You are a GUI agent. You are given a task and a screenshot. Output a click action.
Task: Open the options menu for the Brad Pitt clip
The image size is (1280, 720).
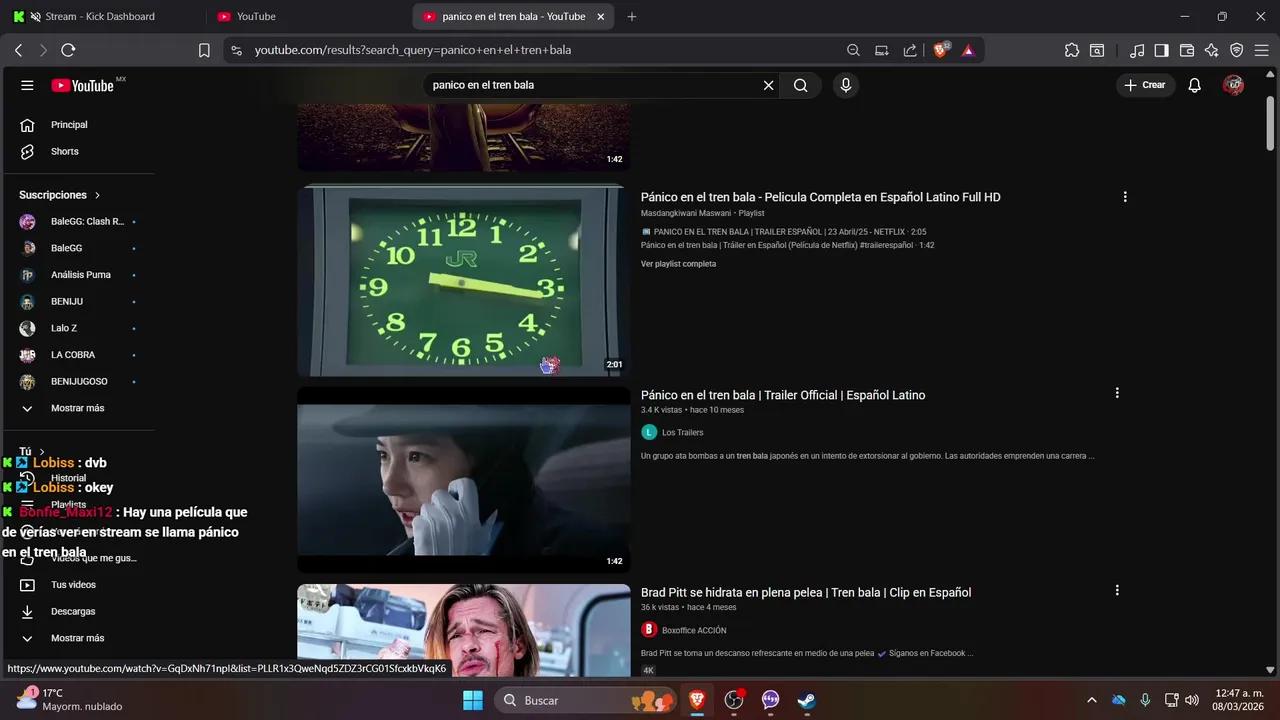point(1117,591)
